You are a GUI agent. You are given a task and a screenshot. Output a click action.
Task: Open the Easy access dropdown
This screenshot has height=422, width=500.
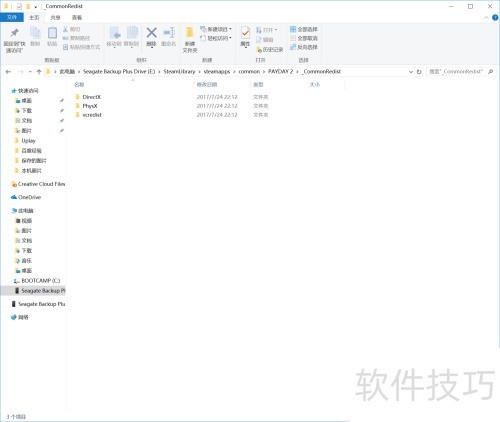215,38
